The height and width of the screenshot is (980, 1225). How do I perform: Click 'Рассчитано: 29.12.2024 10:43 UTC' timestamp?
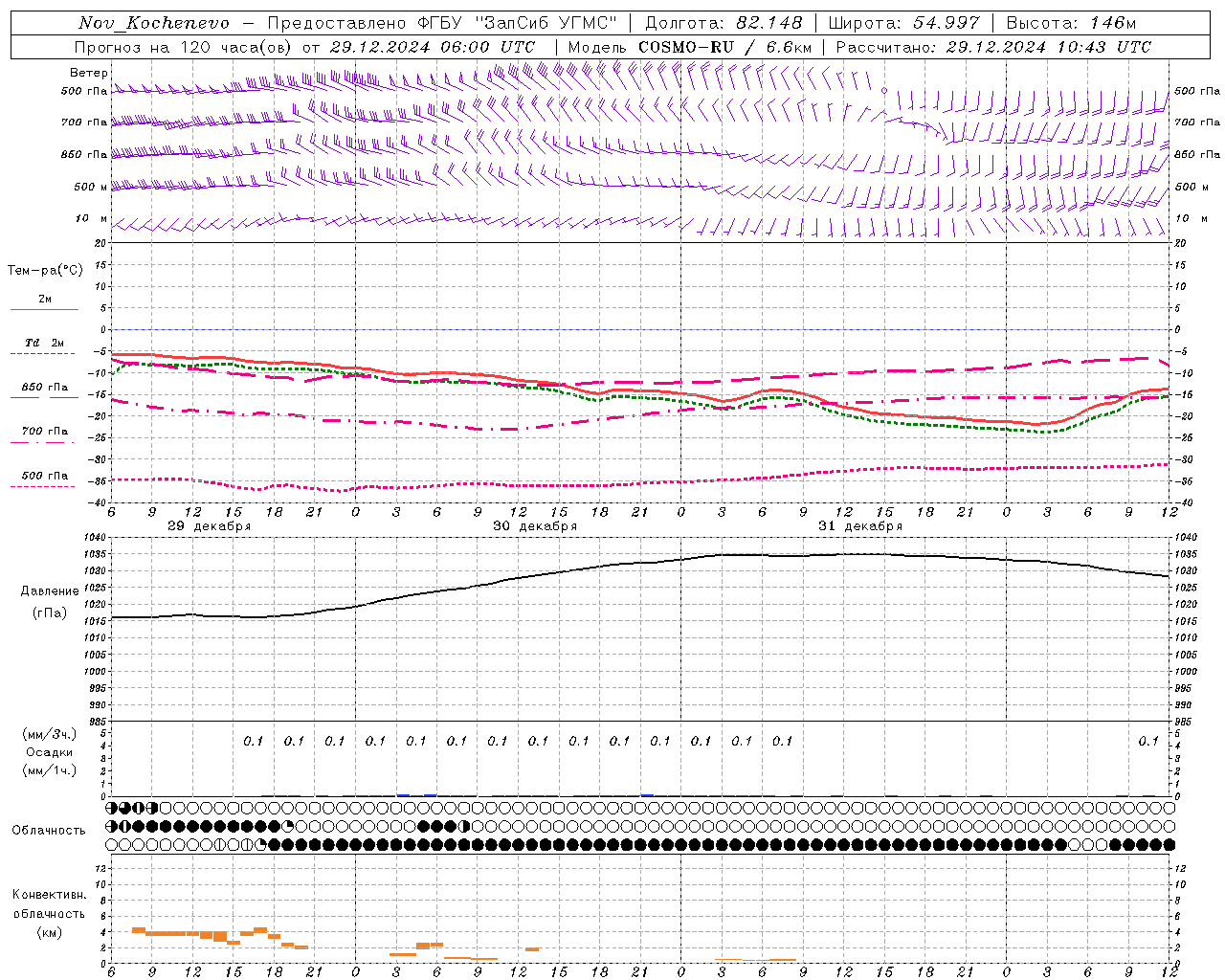tap(993, 47)
